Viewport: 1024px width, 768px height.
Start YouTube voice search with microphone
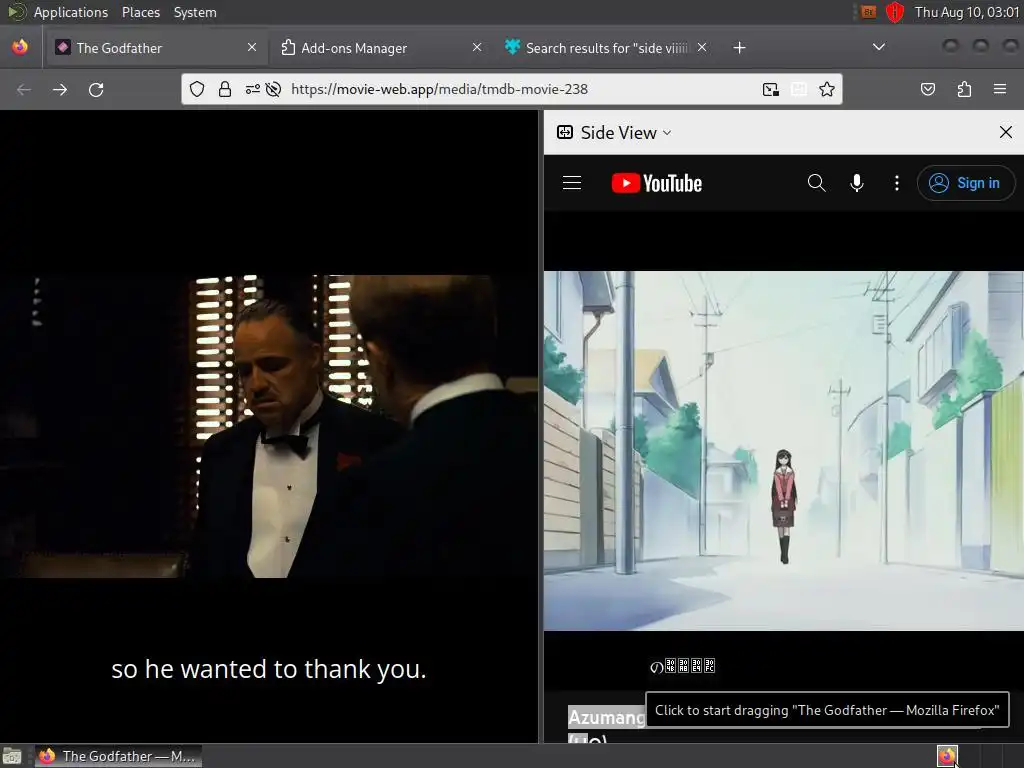857,183
